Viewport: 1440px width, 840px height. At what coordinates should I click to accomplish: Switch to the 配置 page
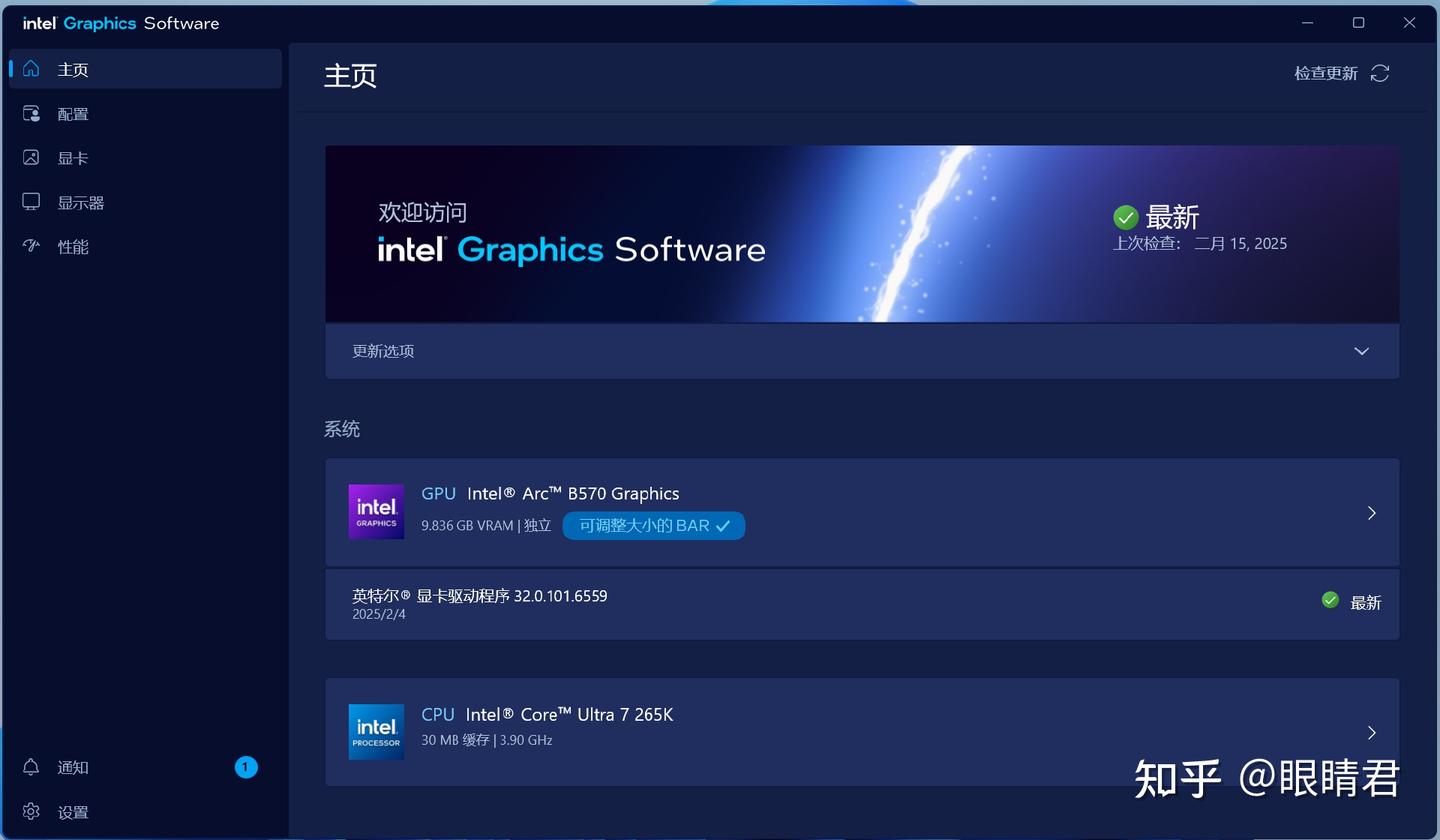(x=73, y=113)
